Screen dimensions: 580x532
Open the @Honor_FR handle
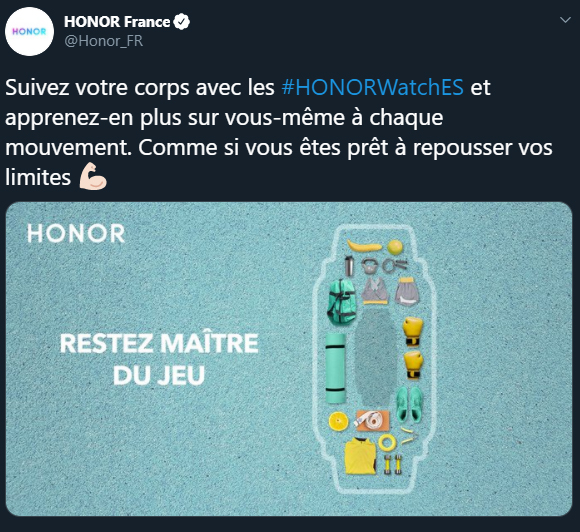(x=104, y=41)
